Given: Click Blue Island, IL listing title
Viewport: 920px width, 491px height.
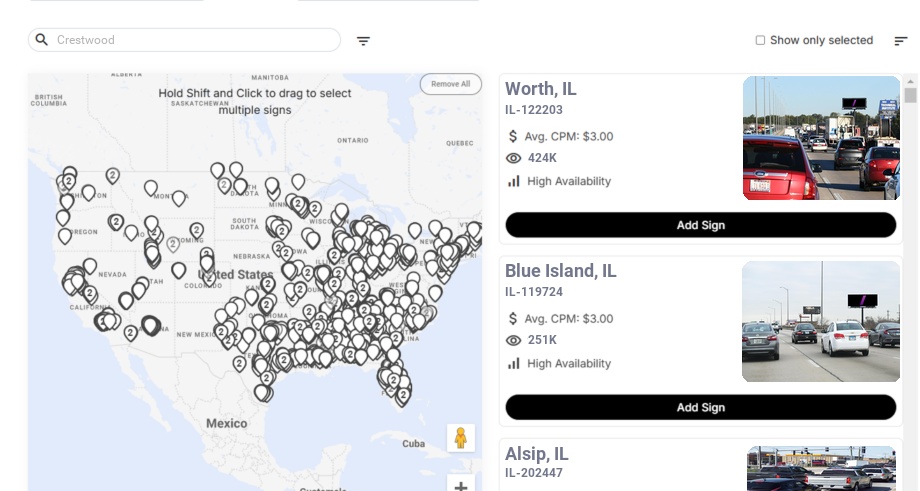Looking at the screenshot, I should tap(561, 271).
